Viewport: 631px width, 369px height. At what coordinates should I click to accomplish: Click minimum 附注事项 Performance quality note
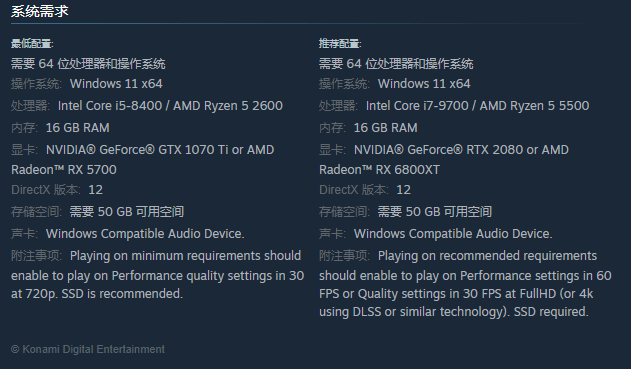[157, 275]
